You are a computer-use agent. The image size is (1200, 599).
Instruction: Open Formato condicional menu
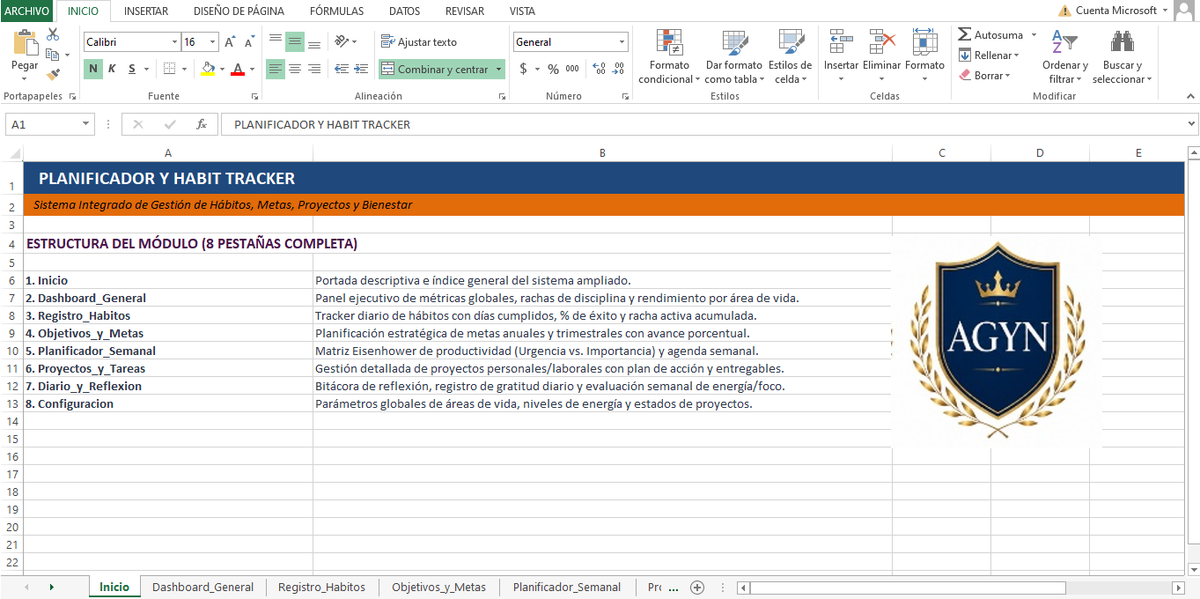point(668,57)
